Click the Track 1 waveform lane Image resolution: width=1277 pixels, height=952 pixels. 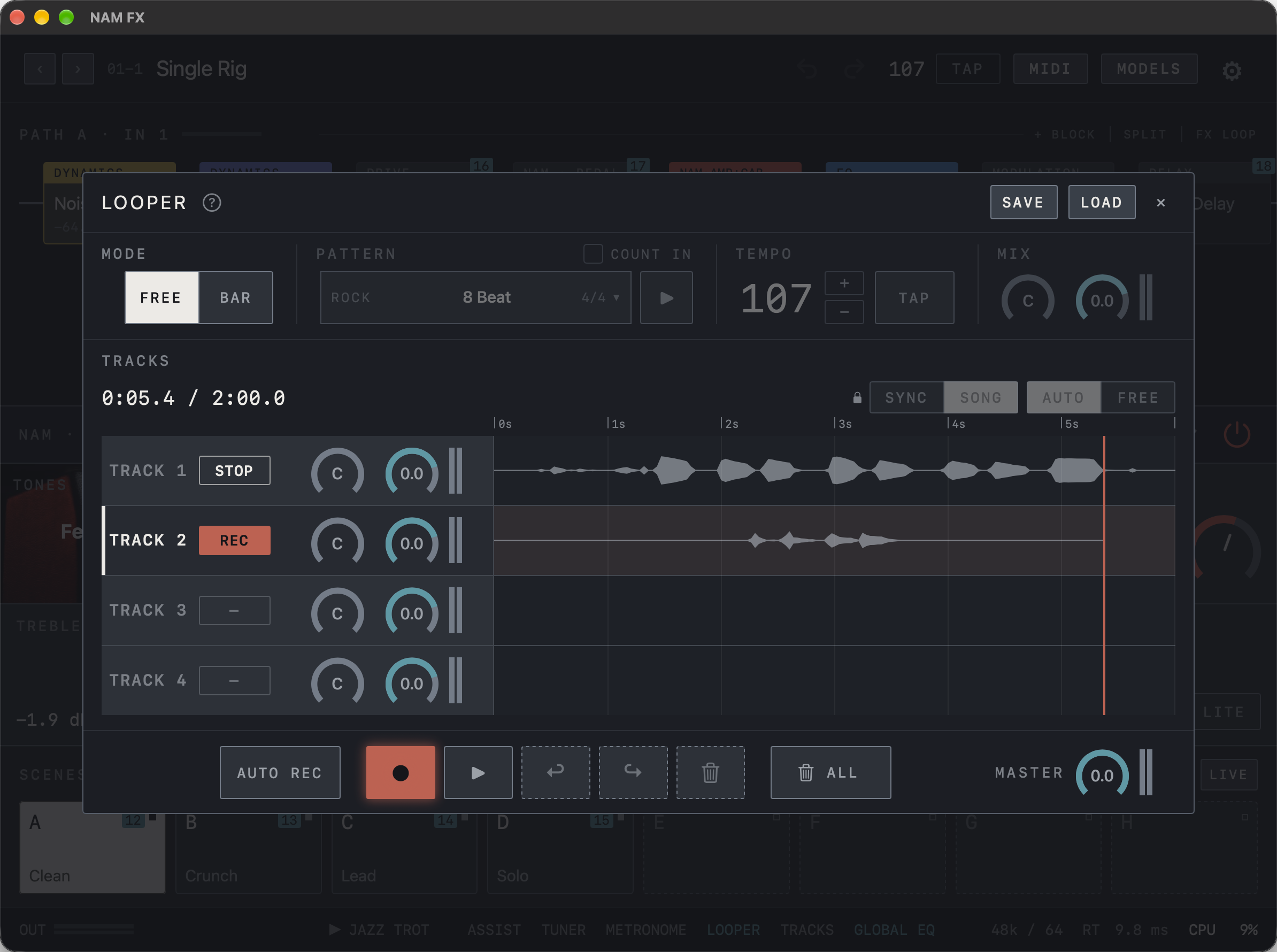pyautogui.click(x=834, y=471)
